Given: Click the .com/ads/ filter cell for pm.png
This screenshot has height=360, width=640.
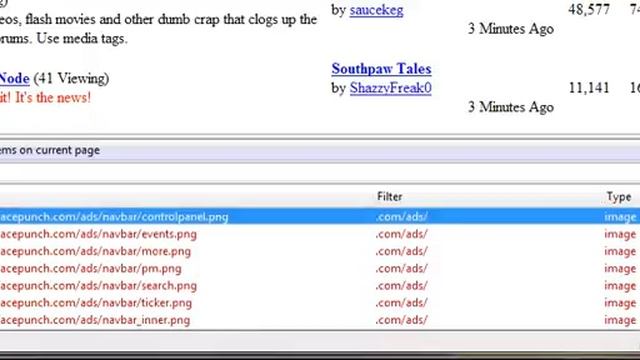Looking at the screenshot, I should pyautogui.click(x=402, y=269).
